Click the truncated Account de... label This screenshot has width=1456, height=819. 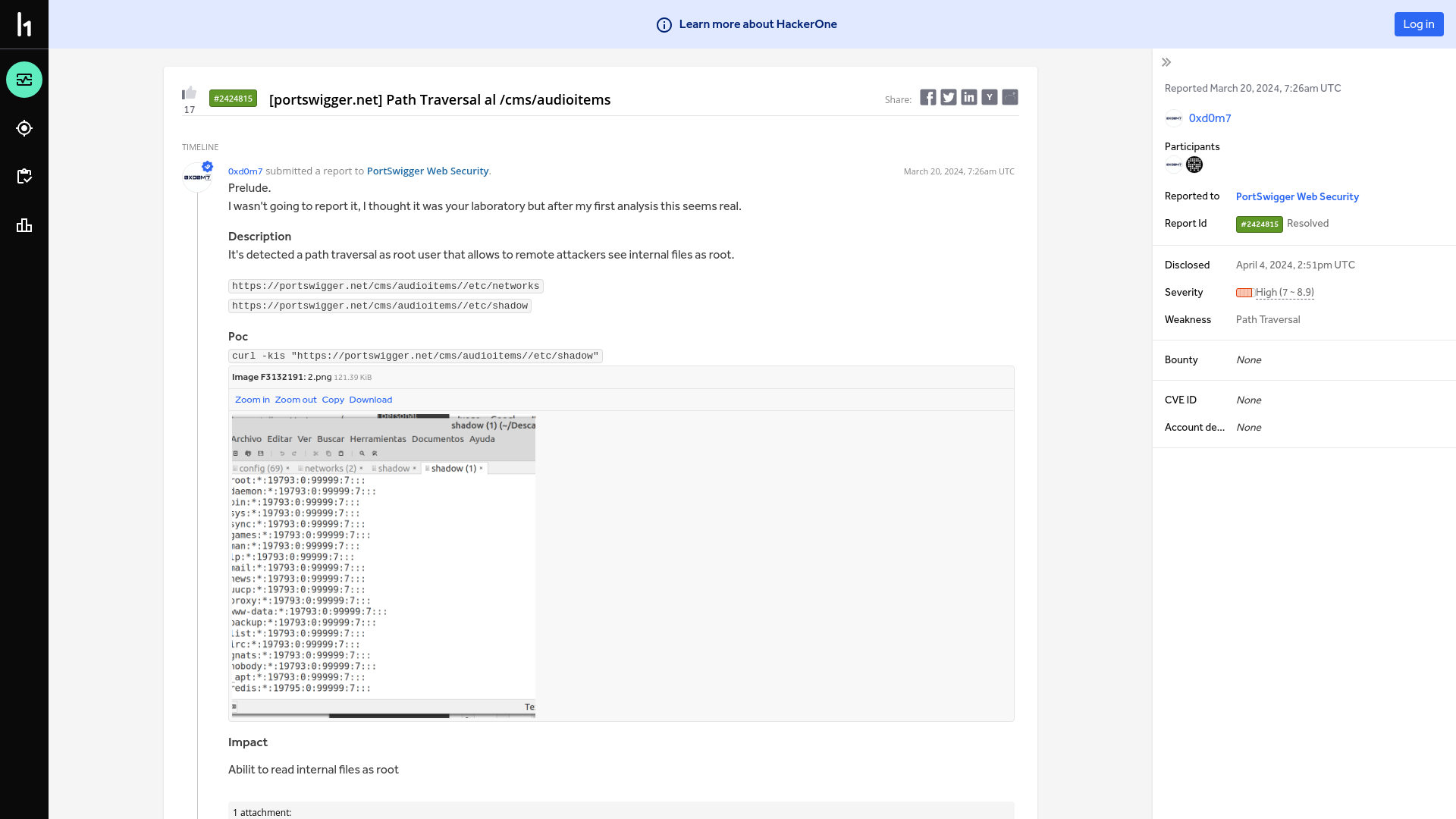tap(1194, 428)
